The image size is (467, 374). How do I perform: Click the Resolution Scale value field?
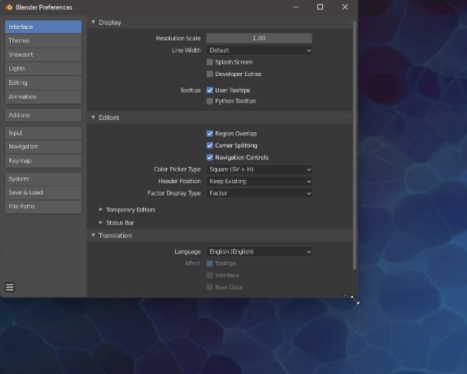(259, 38)
